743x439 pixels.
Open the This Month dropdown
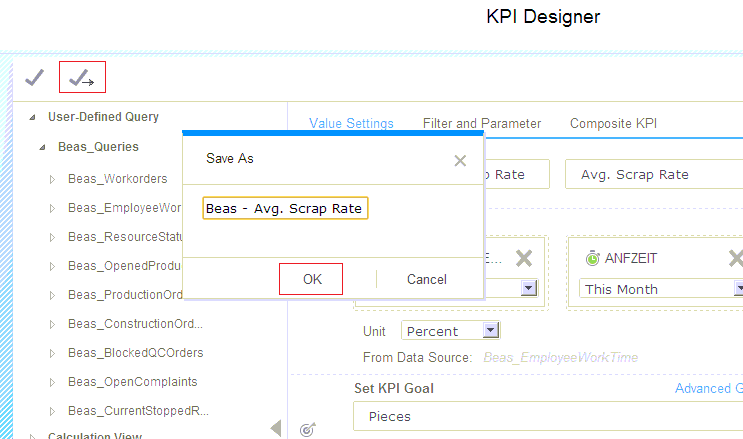[738, 289]
